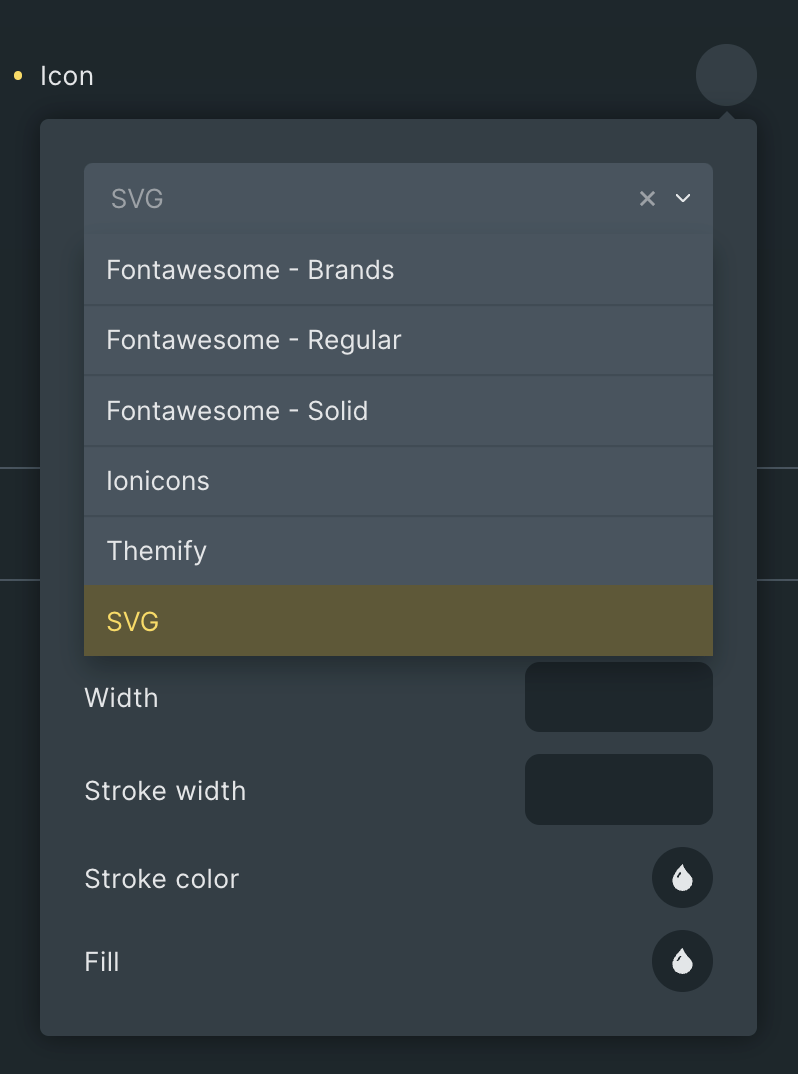The width and height of the screenshot is (798, 1074).
Task: Click the Stroke width label
Action: [x=165, y=791]
